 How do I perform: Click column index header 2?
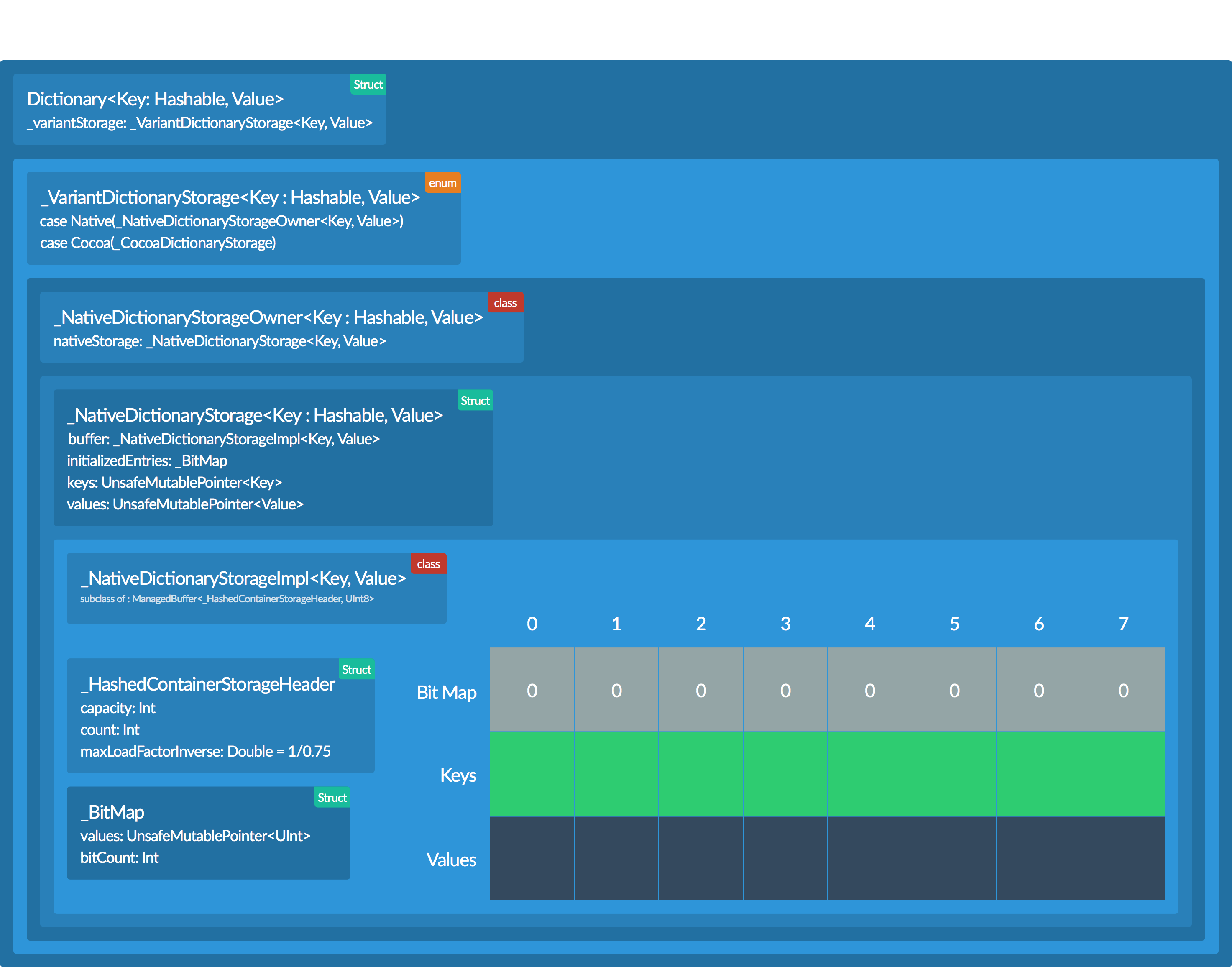[x=700, y=624]
